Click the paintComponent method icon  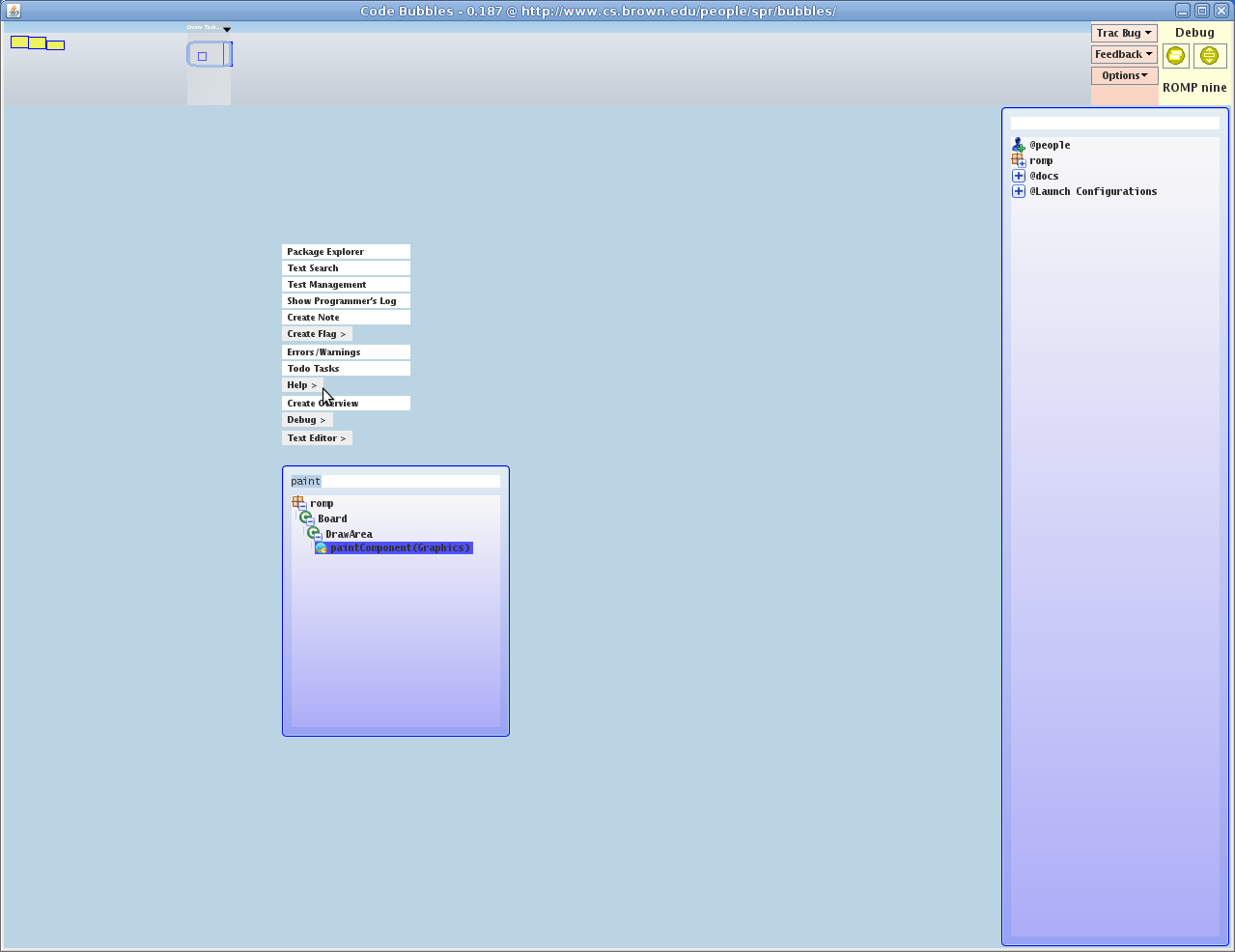point(322,548)
